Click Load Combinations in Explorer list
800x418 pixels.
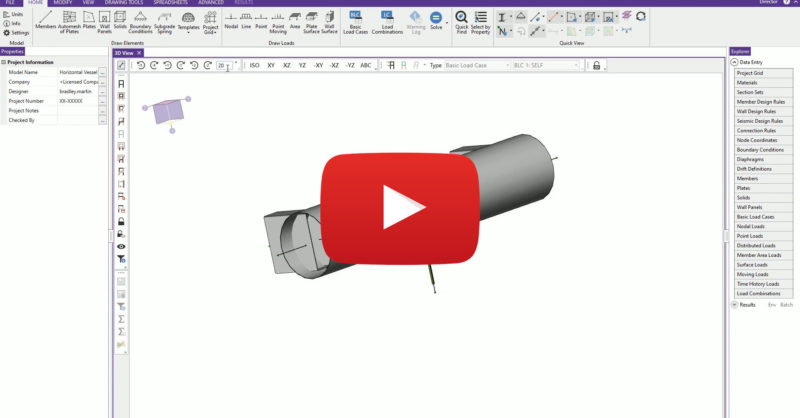click(x=757, y=293)
